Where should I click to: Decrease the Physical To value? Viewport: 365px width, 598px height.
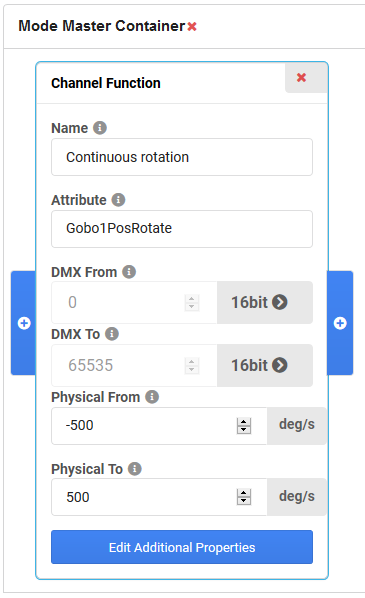(x=244, y=501)
